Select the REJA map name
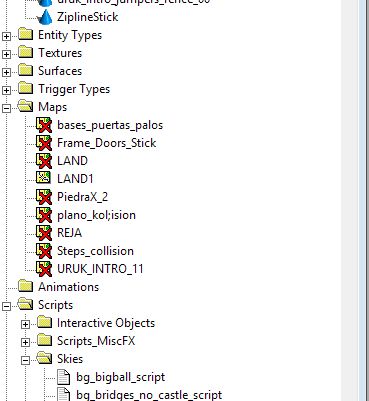 69,233
